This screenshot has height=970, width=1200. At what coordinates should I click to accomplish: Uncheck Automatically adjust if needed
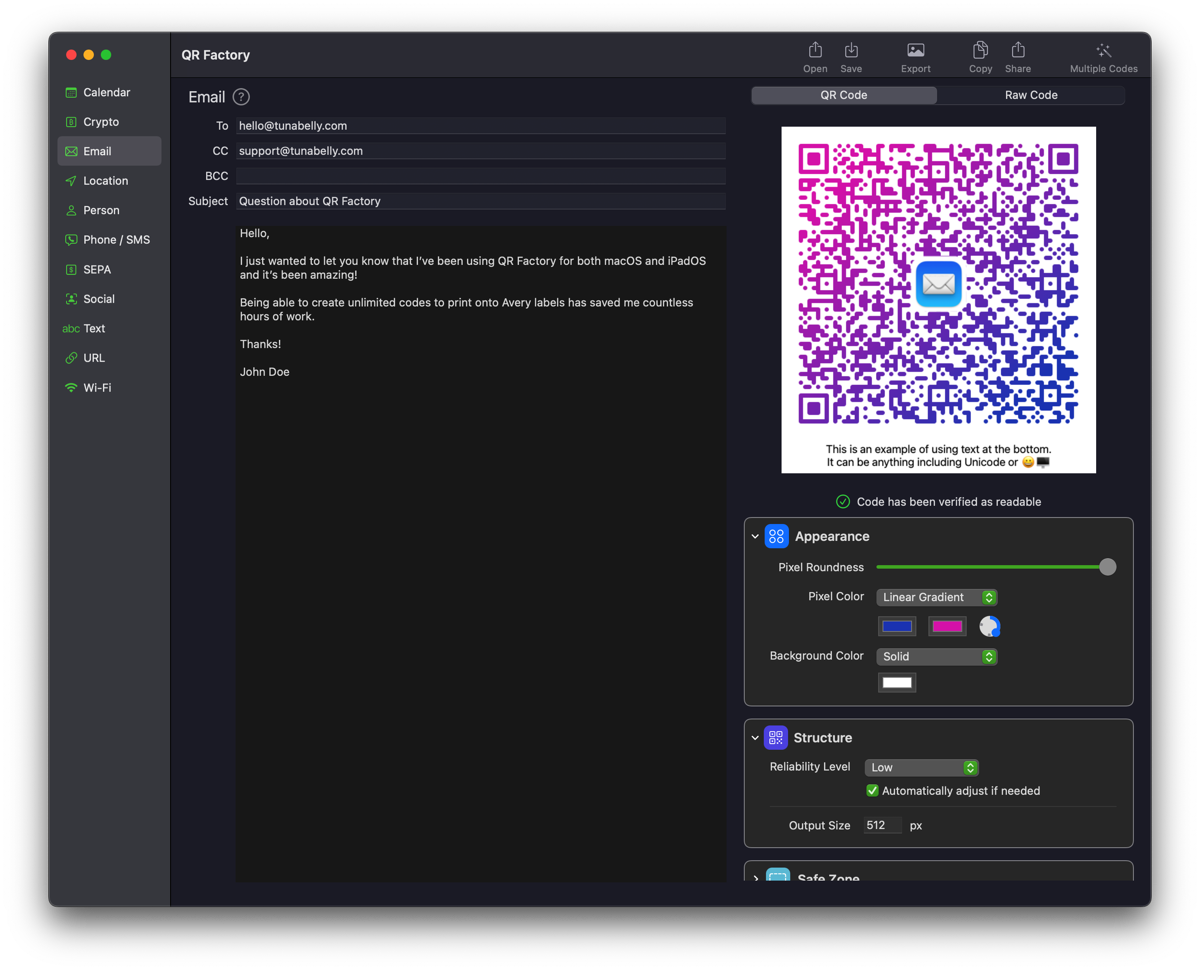point(872,790)
